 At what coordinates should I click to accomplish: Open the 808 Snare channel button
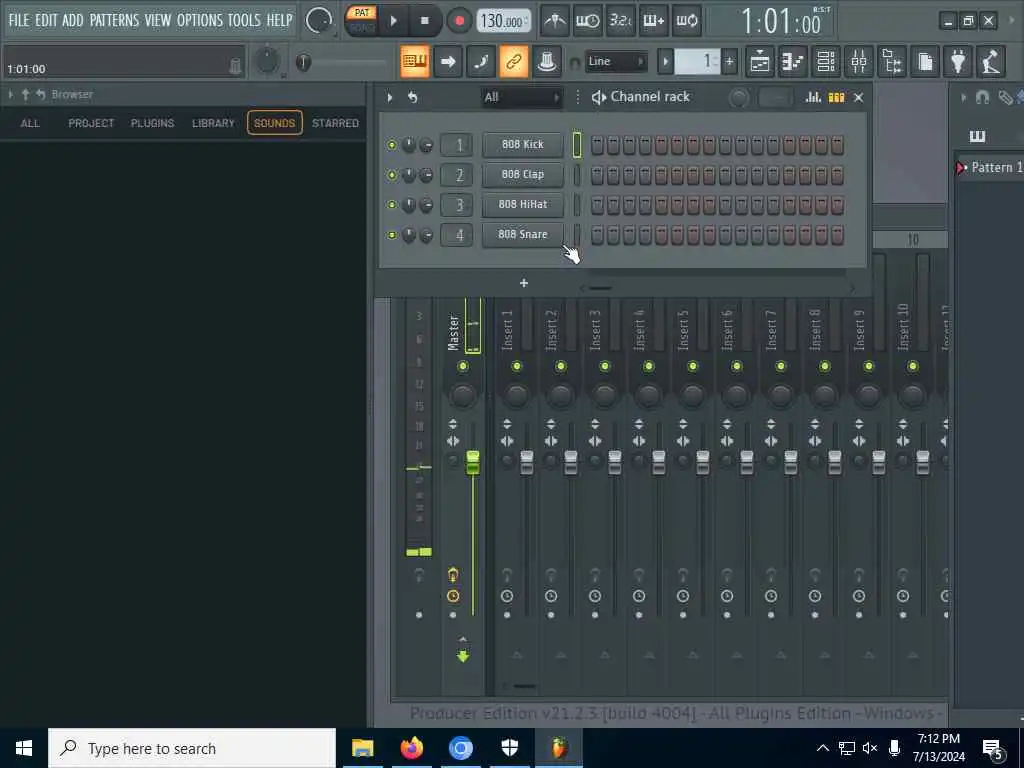pyautogui.click(x=522, y=234)
